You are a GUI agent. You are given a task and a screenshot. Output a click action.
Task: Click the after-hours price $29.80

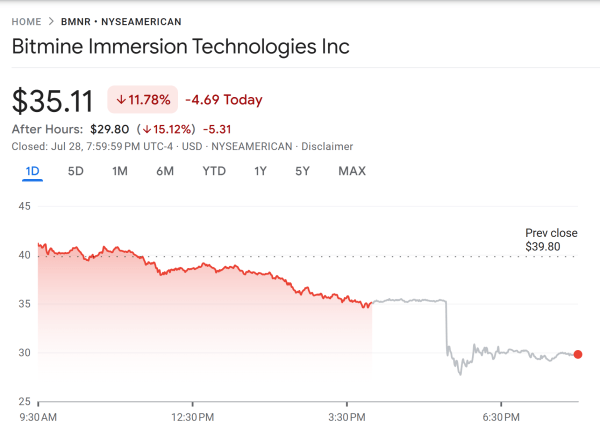point(111,128)
